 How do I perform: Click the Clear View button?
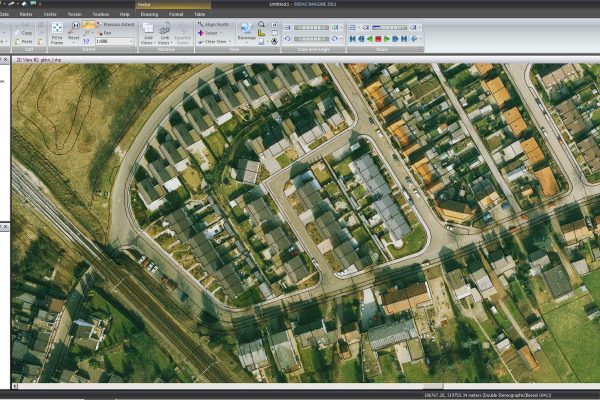point(212,41)
